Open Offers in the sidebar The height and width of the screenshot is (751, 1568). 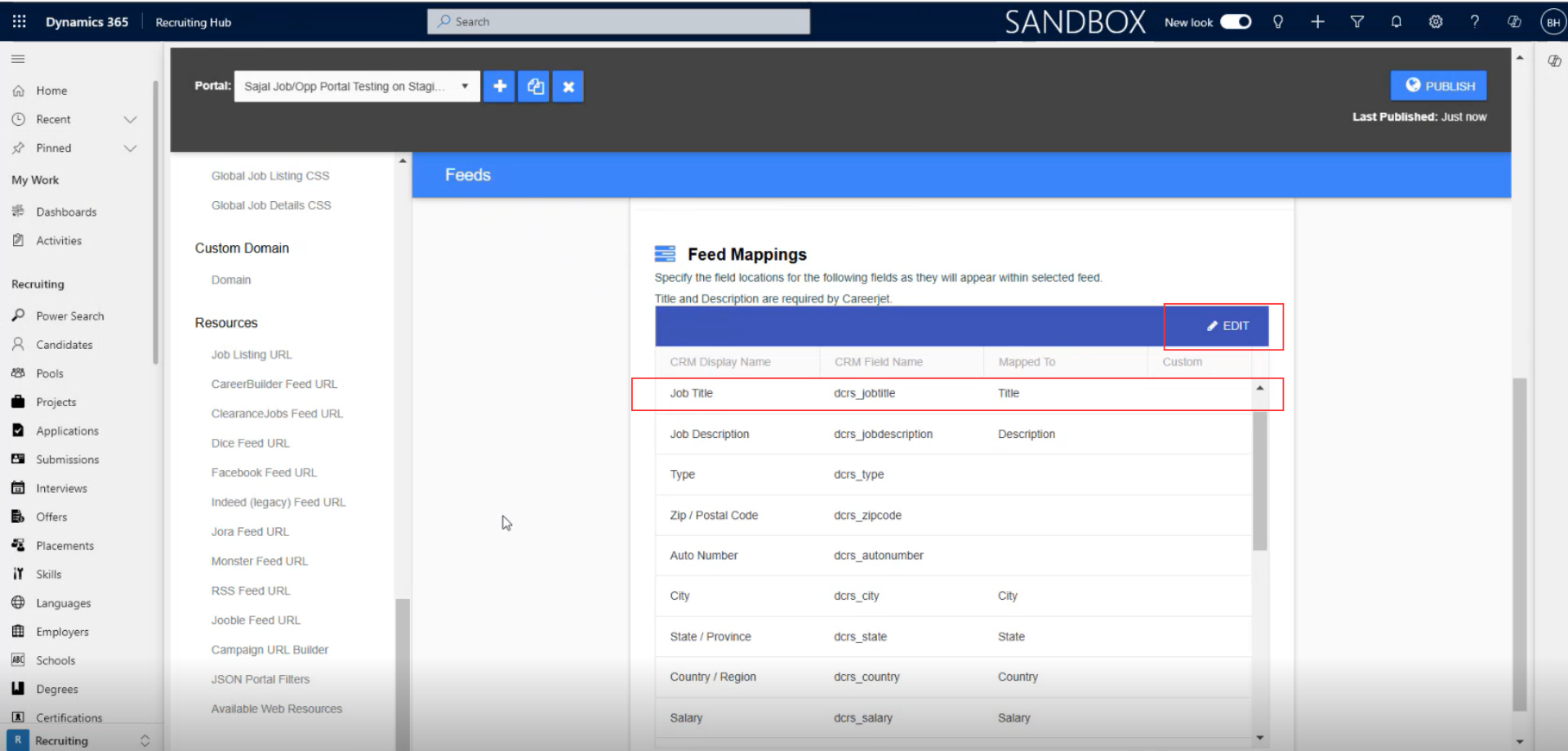point(51,516)
